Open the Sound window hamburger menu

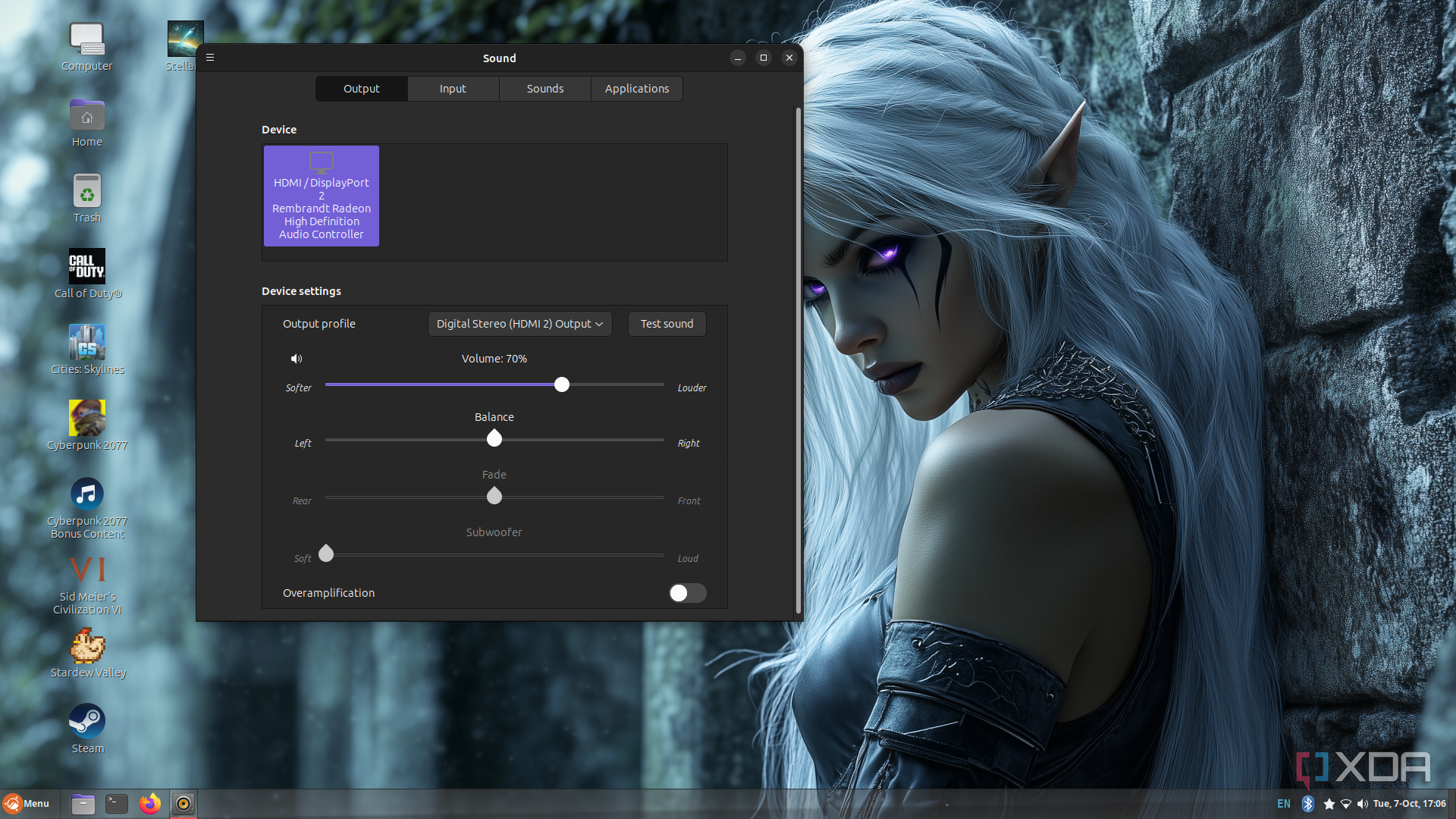(x=210, y=58)
